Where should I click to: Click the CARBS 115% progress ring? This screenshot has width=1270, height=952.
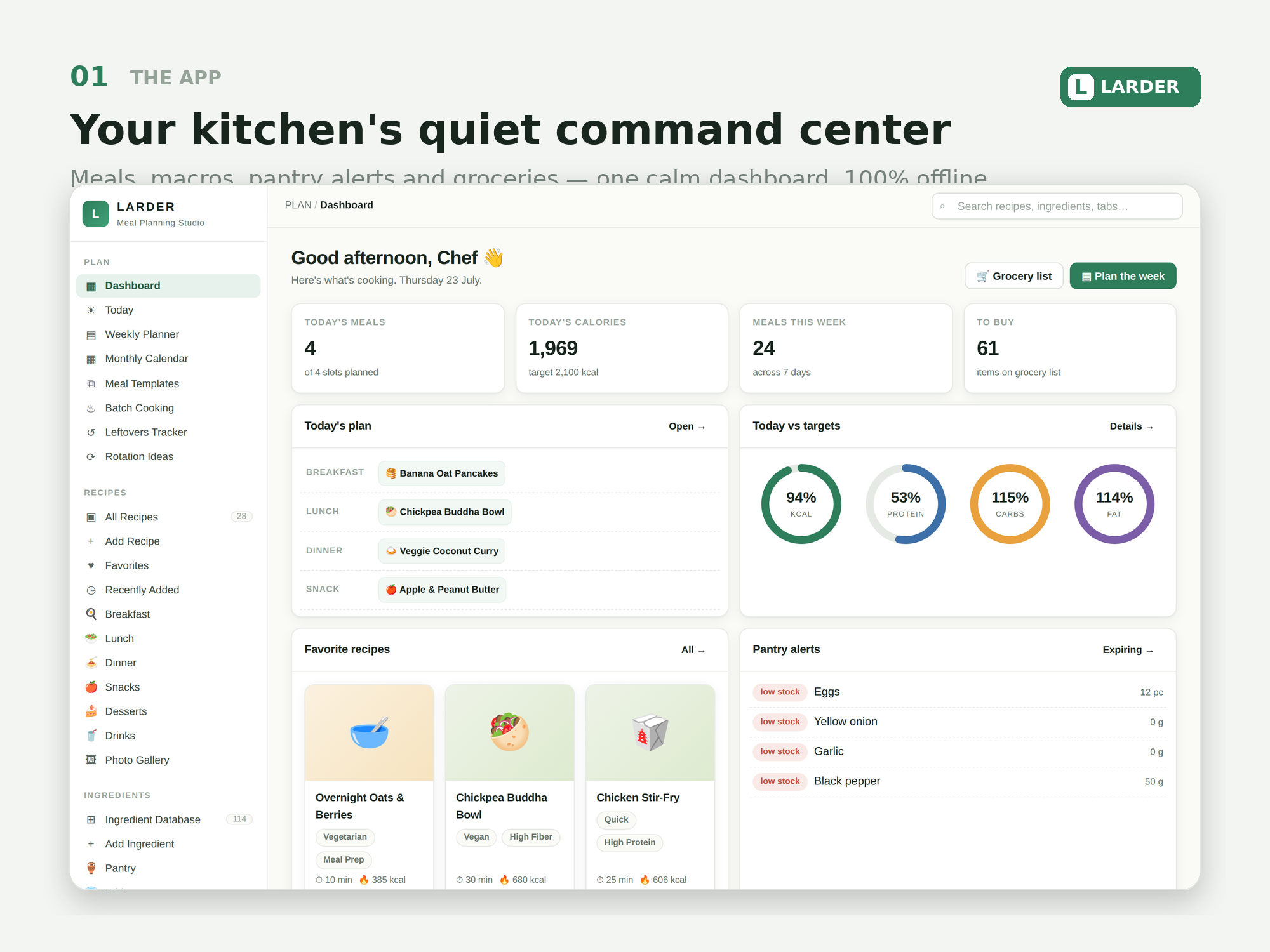tap(1010, 504)
